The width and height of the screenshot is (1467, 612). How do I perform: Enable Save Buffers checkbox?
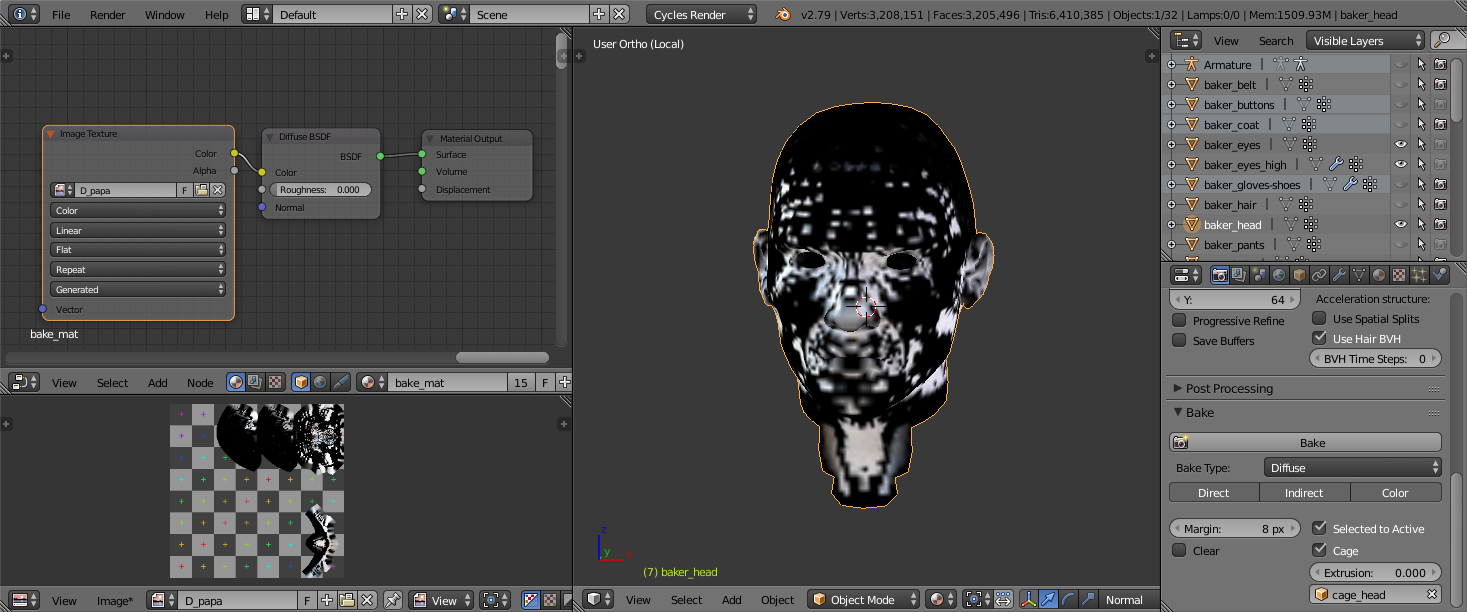tap(1179, 341)
